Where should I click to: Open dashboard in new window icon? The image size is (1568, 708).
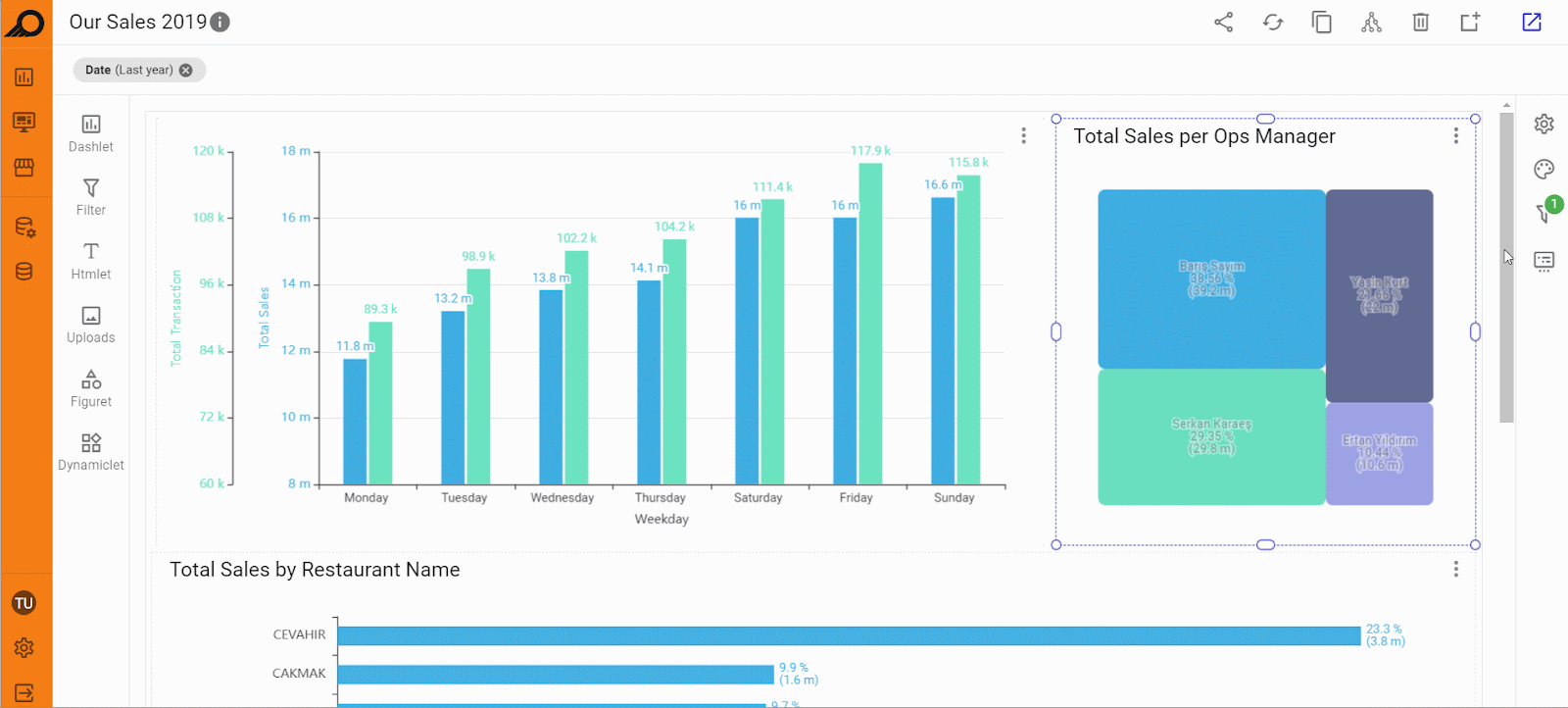(x=1532, y=22)
